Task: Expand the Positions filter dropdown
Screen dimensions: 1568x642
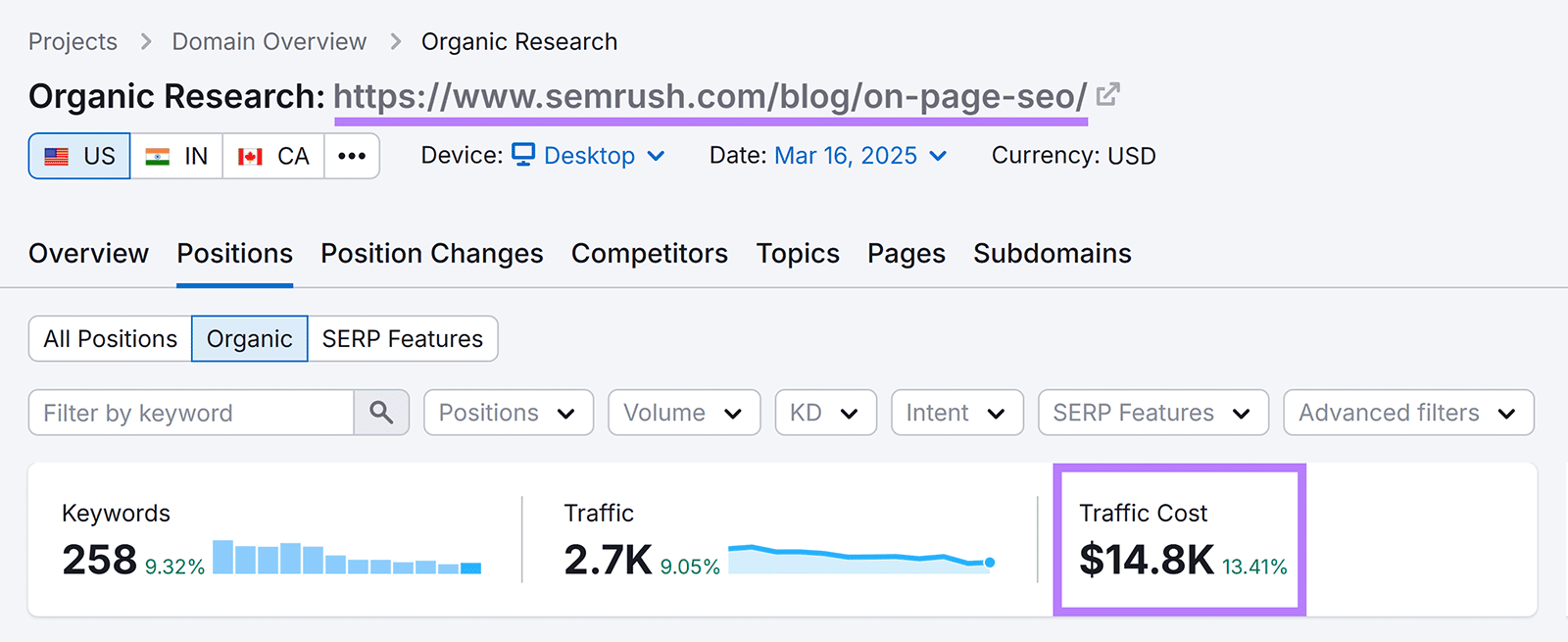Action: point(509,413)
